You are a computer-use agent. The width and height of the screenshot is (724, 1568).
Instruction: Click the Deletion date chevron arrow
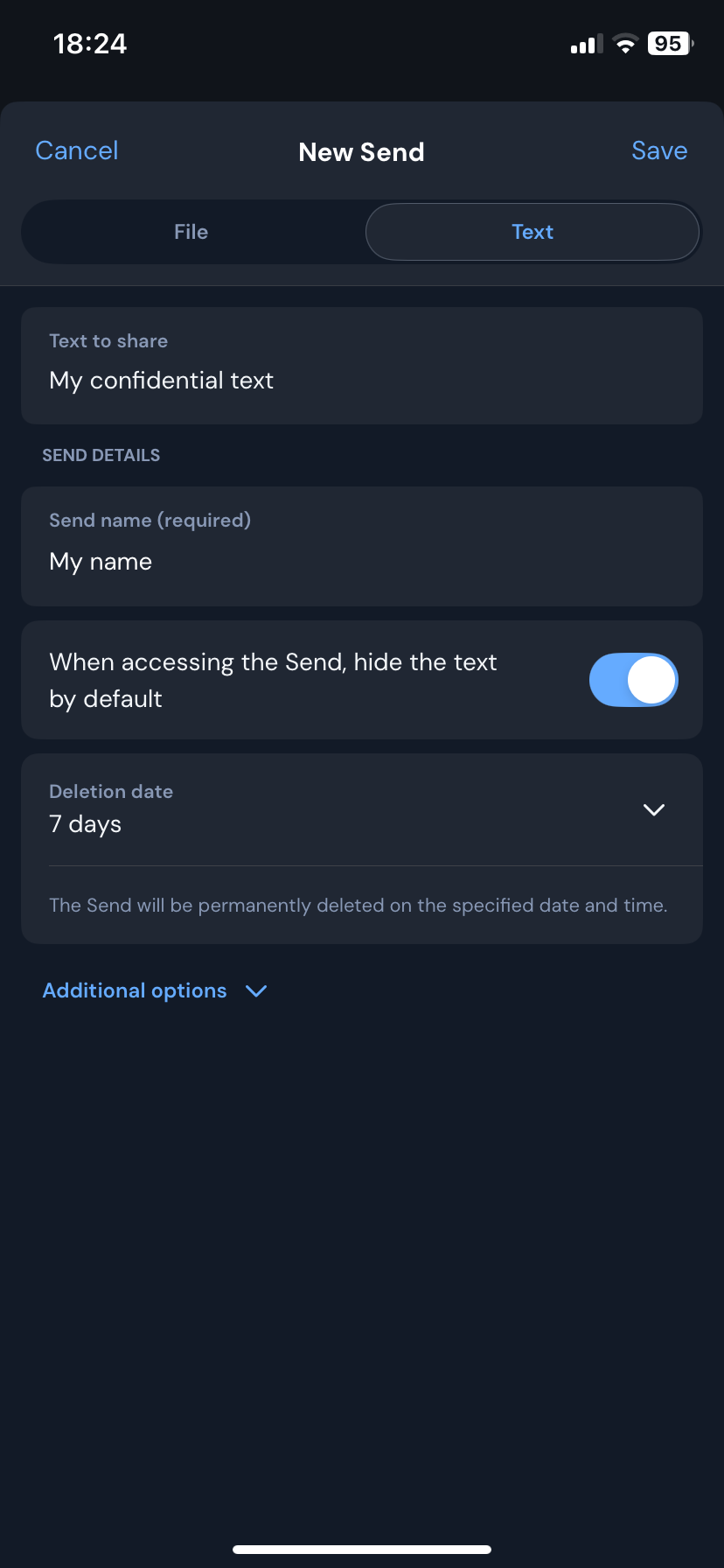point(654,809)
